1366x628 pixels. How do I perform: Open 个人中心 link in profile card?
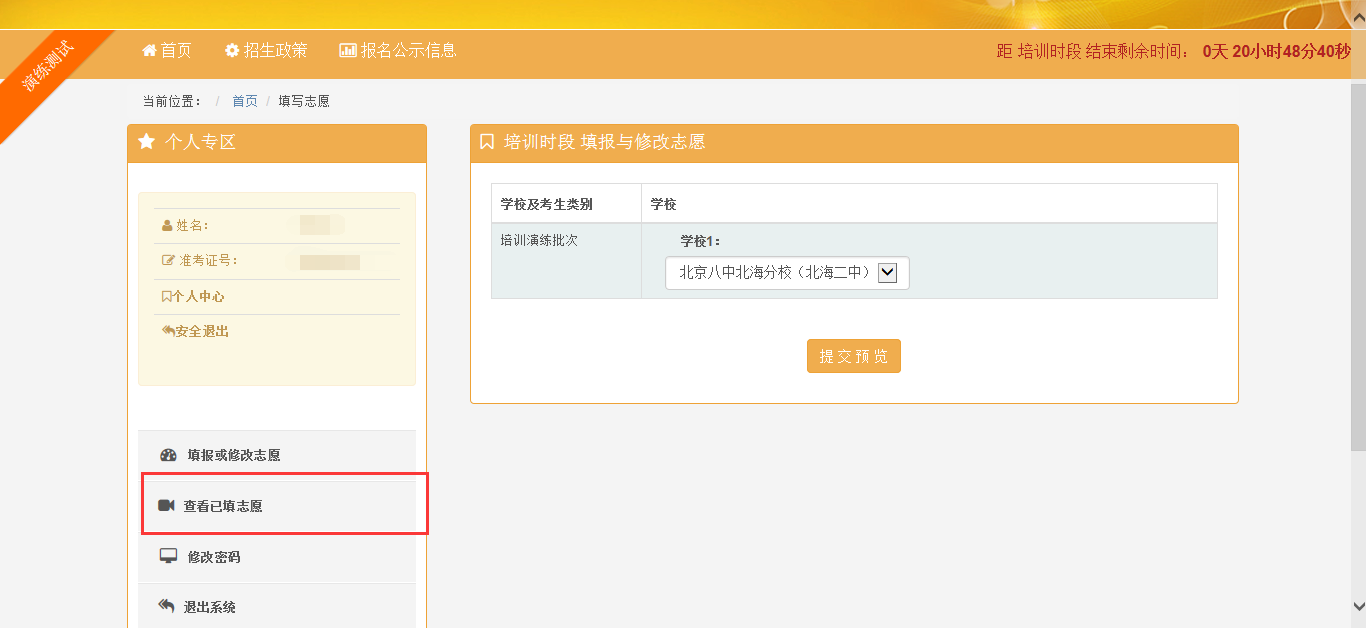coord(193,297)
